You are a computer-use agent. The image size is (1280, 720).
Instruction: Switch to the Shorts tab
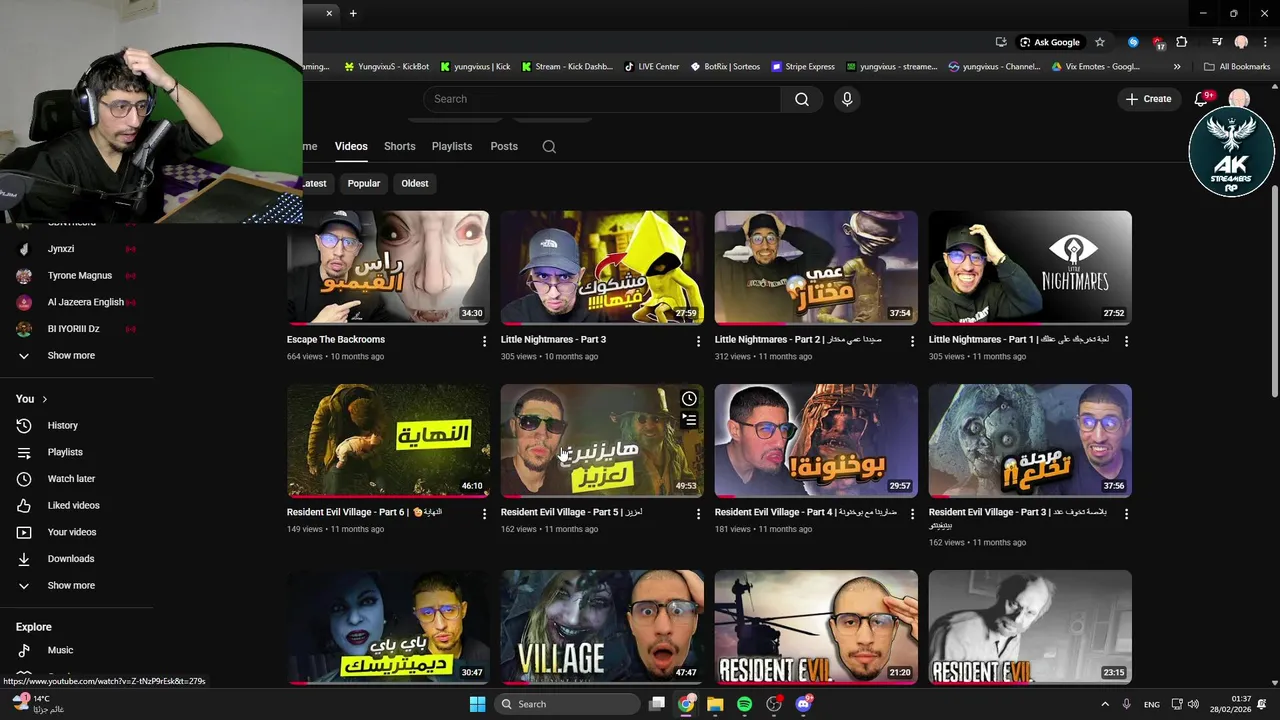click(x=400, y=146)
